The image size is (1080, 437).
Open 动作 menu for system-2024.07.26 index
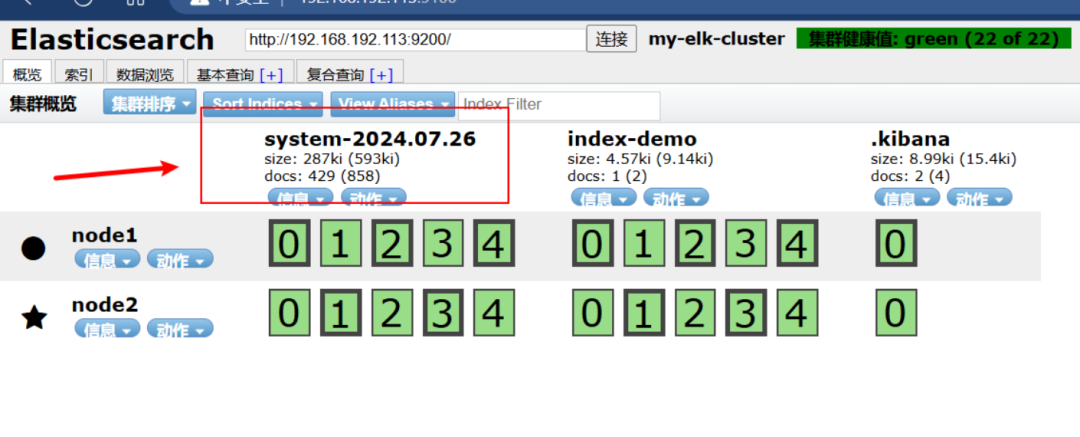[x=373, y=199]
